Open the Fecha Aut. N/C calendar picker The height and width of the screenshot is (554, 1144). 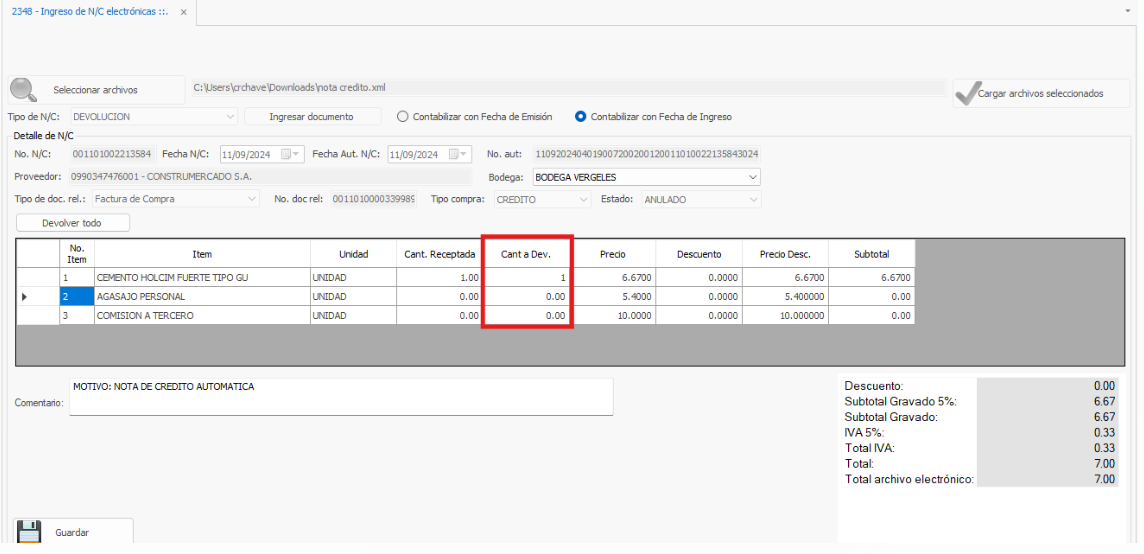[x=456, y=154]
